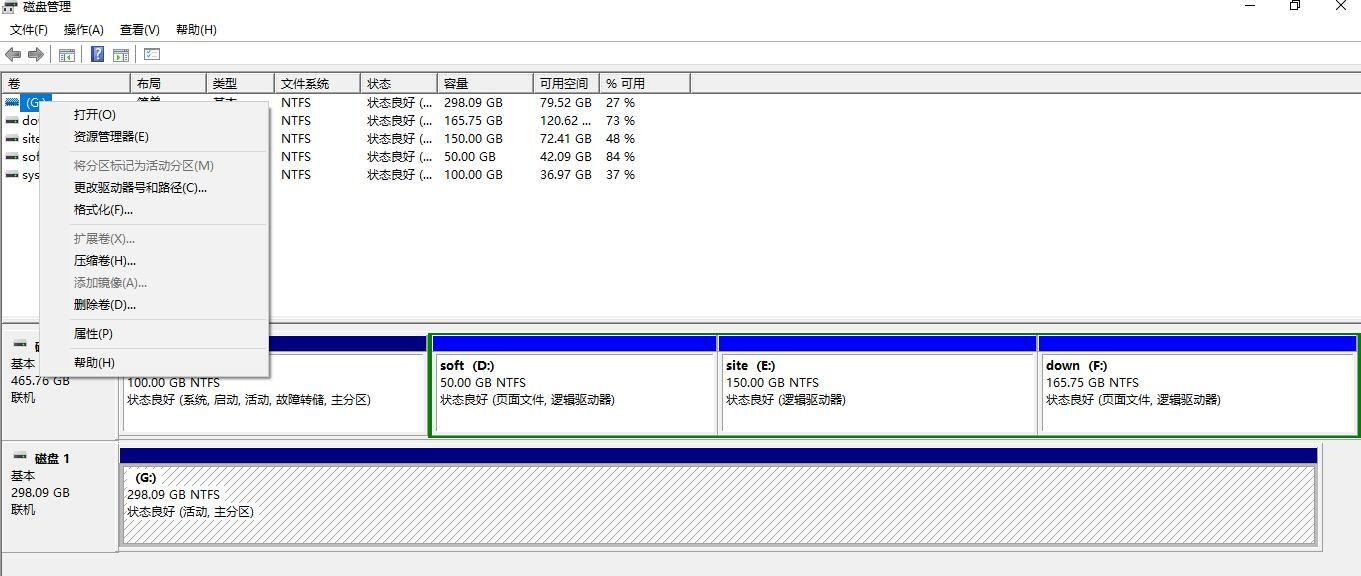Open the 查看(V) menu
This screenshot has width=1361, height=576.
click(x=139, y=30)
